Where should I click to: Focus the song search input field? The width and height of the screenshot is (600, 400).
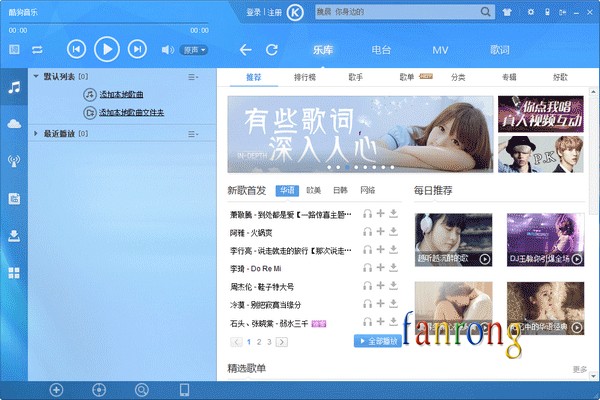coord(397,12)
